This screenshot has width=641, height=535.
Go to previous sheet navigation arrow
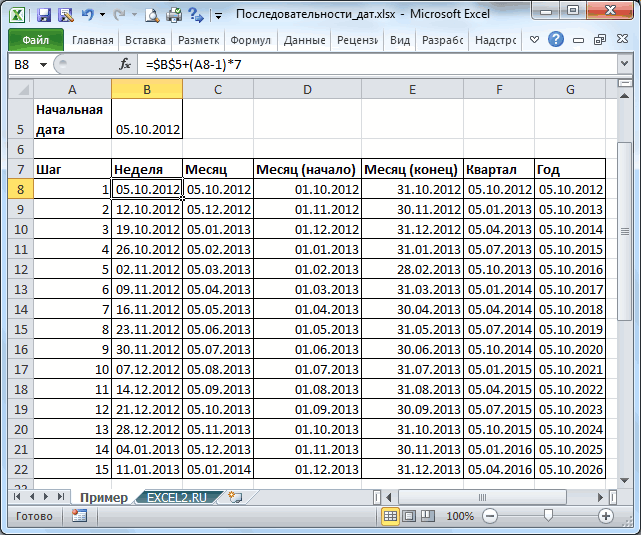pyautogui.click(x=32, y=497)
